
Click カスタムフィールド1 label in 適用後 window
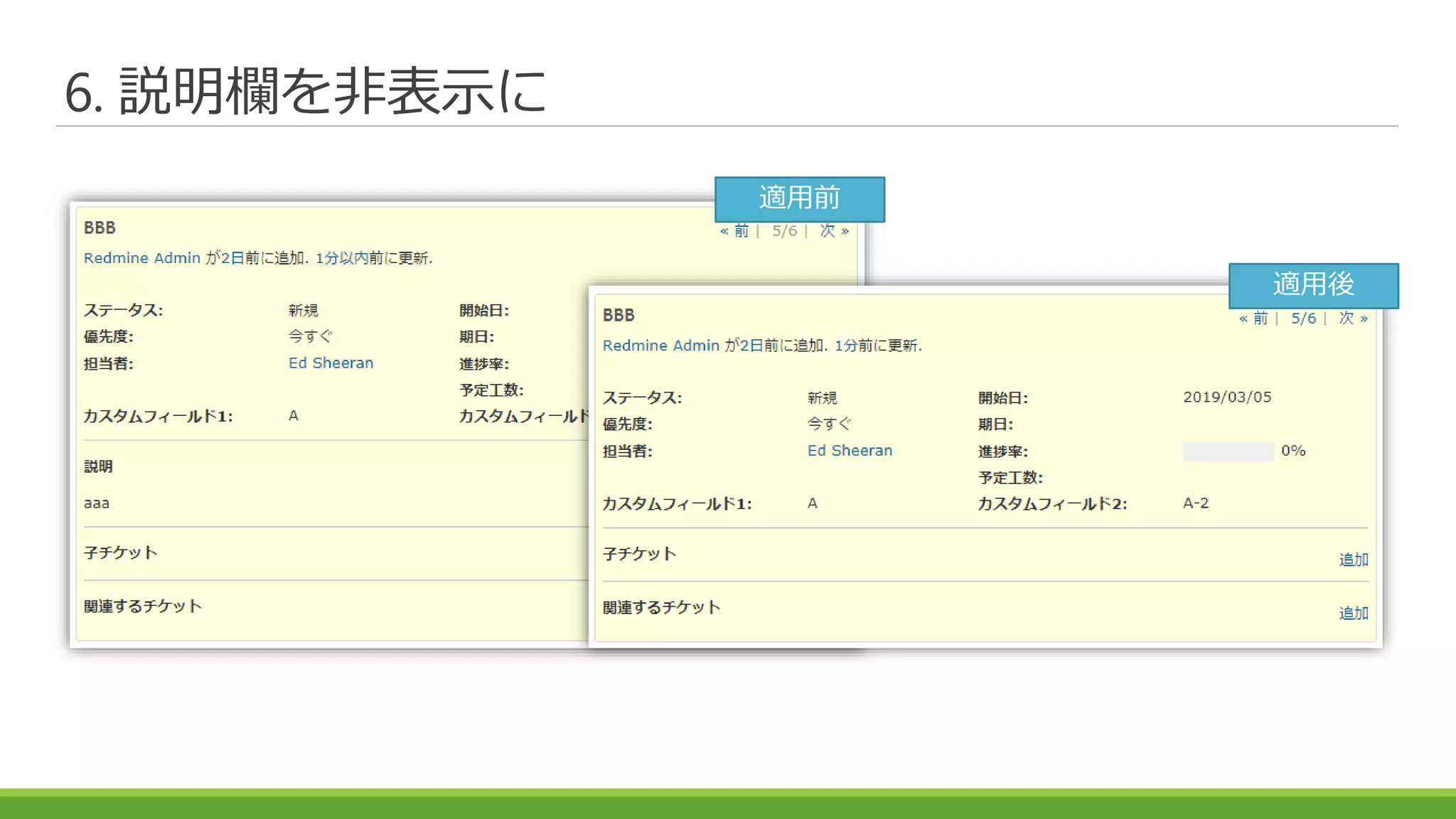pos(677,504)
